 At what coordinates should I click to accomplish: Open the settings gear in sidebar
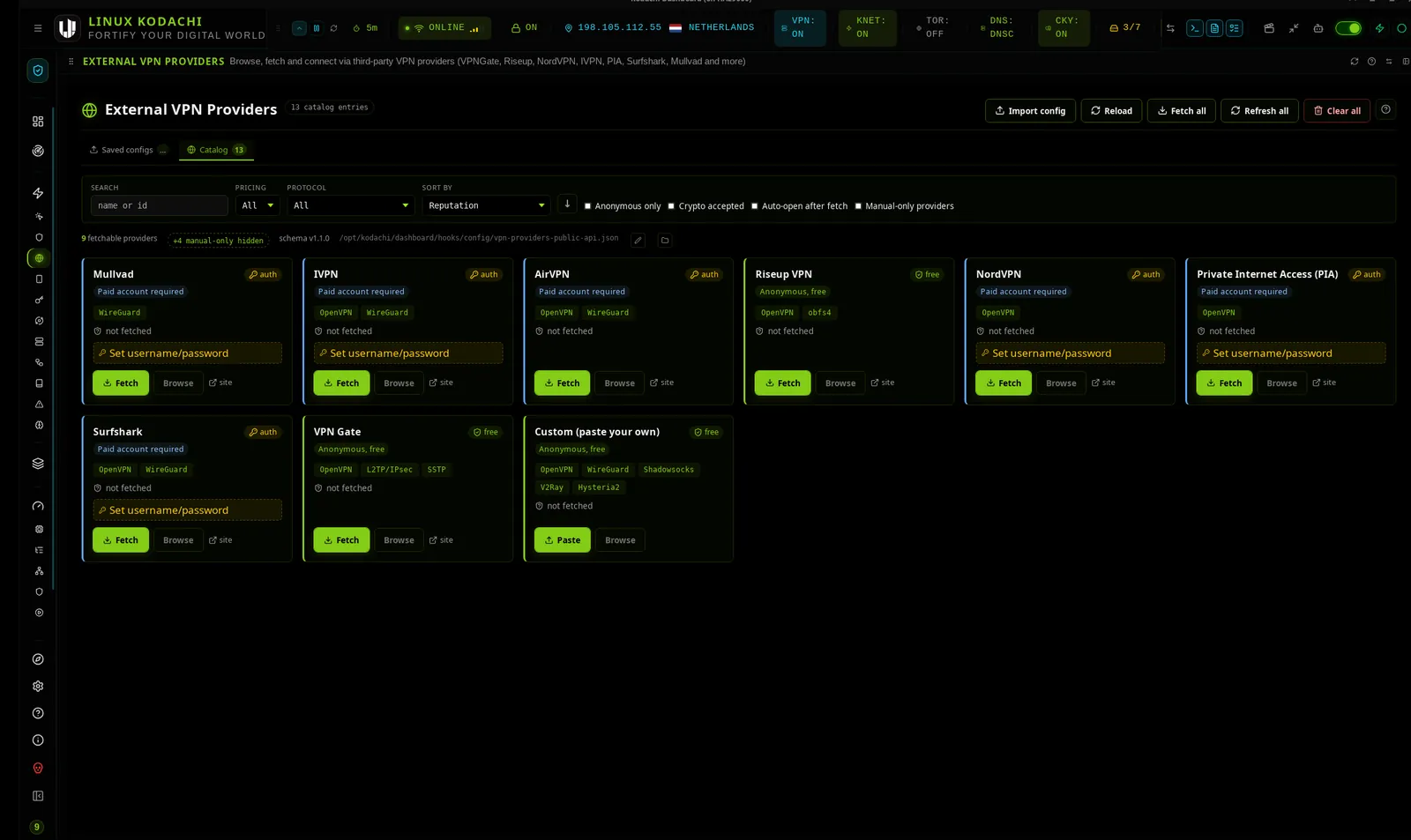coord(38,687)
